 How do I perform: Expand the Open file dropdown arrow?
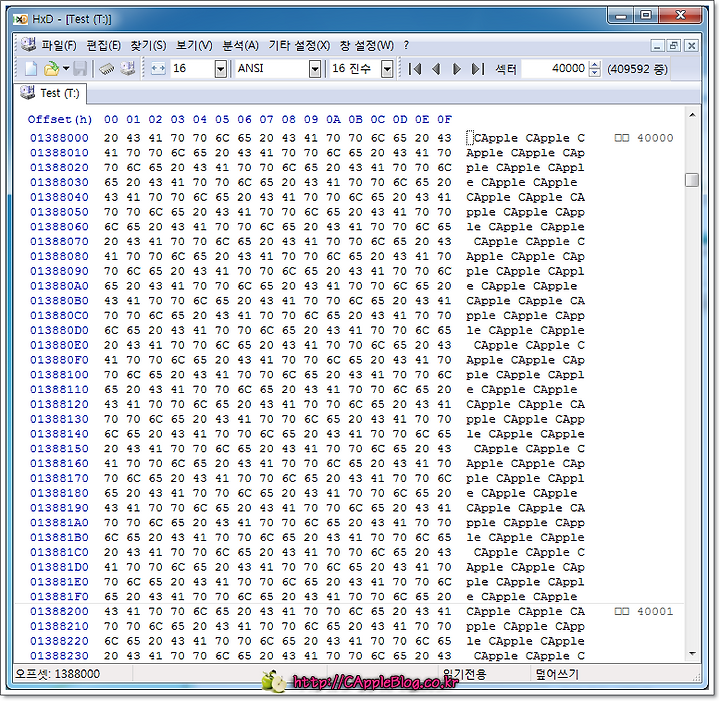pyautogui.click(x=66, y=69)
